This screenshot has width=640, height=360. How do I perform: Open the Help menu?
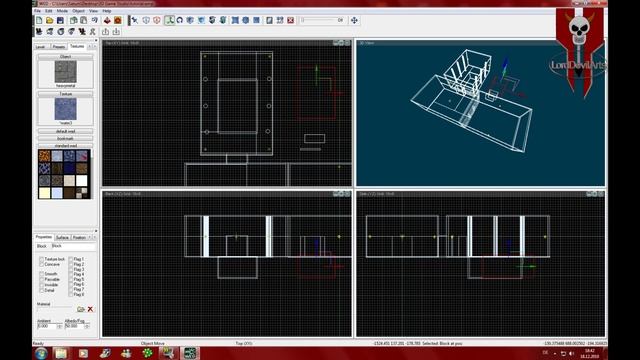tap(107, 11)
